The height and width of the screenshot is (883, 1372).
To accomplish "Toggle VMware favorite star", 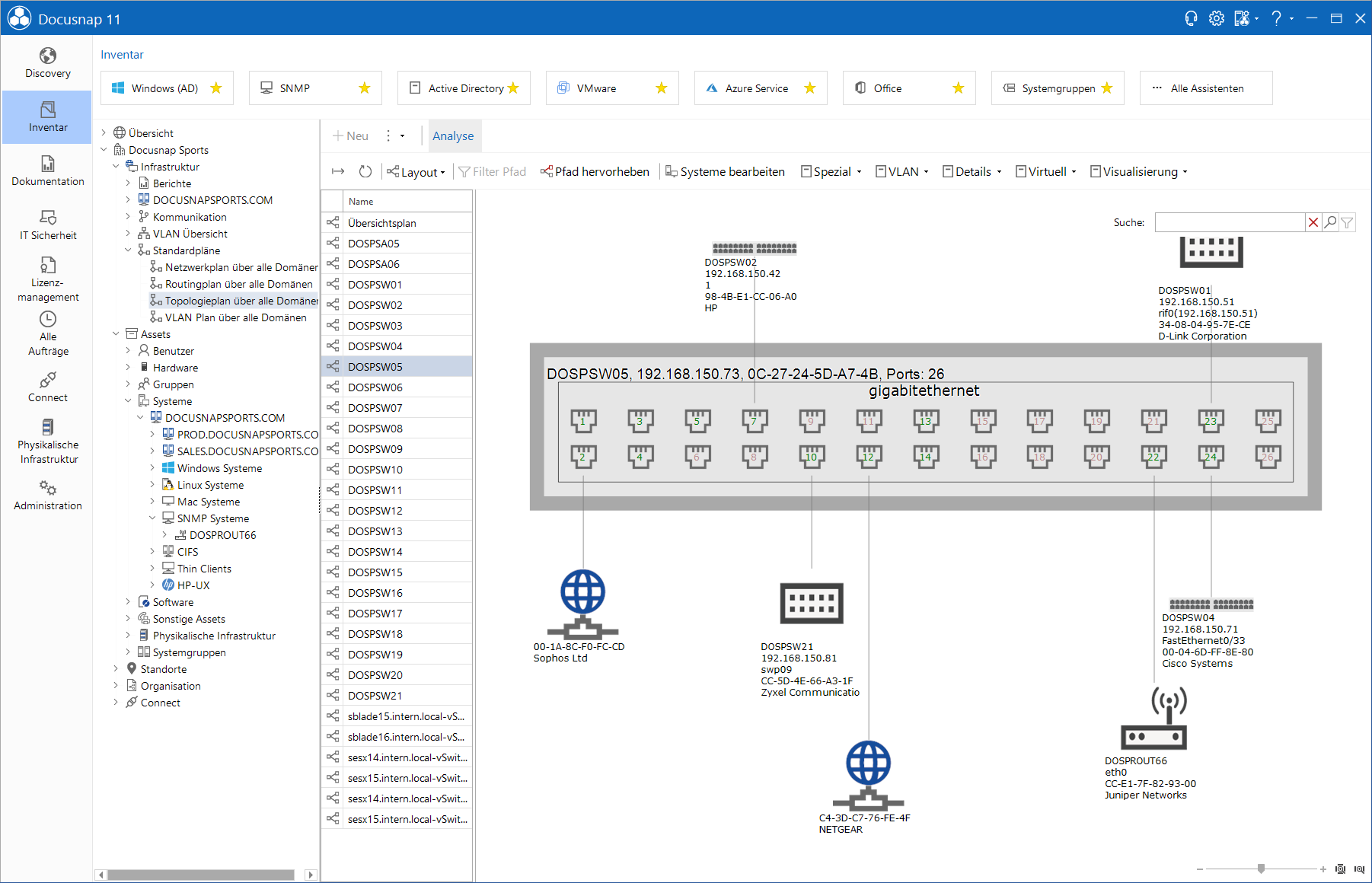I will point(662,88).
